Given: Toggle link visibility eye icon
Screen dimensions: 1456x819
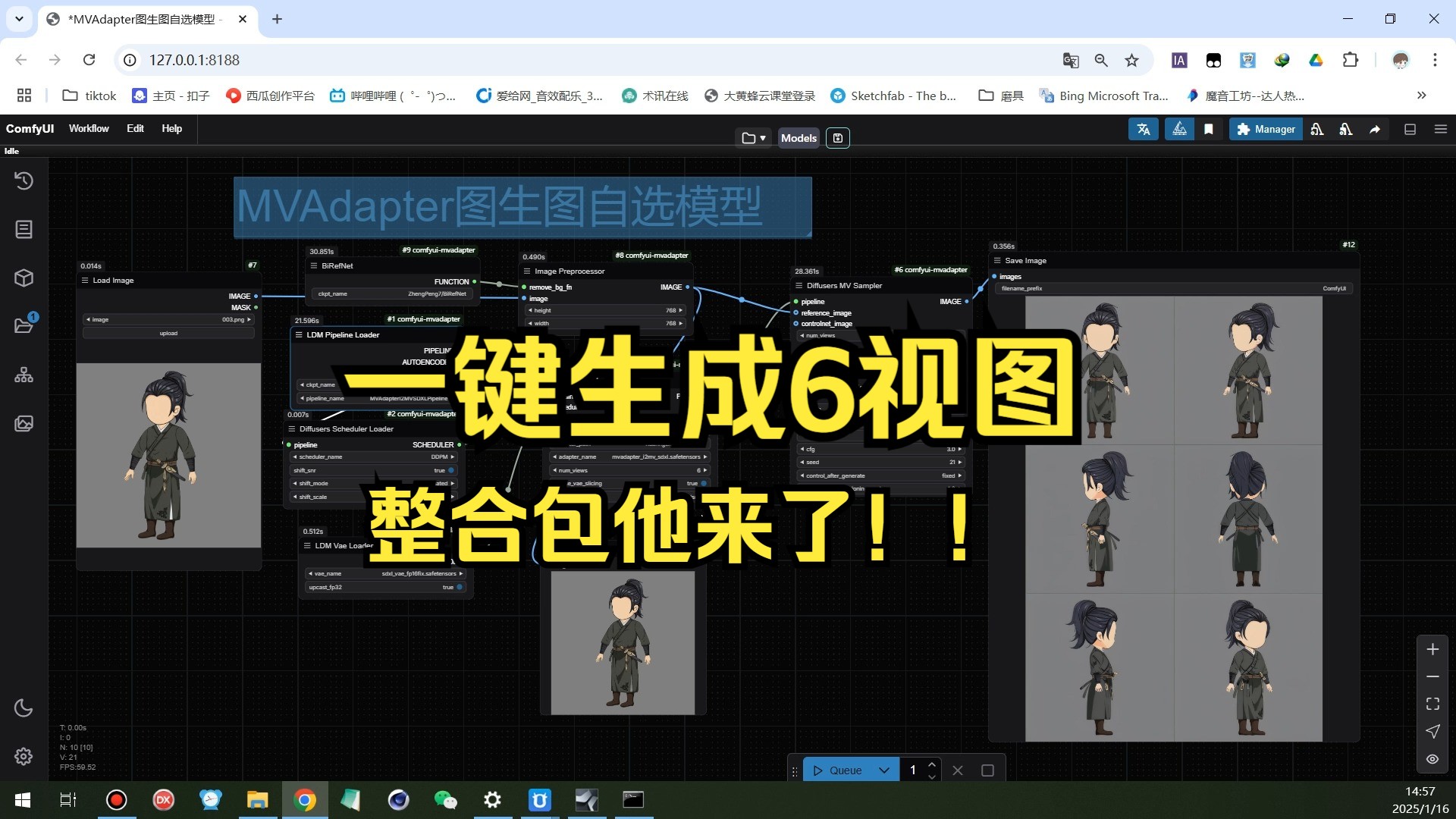Looking at the screenshot, I should [x=1432, y=759].
